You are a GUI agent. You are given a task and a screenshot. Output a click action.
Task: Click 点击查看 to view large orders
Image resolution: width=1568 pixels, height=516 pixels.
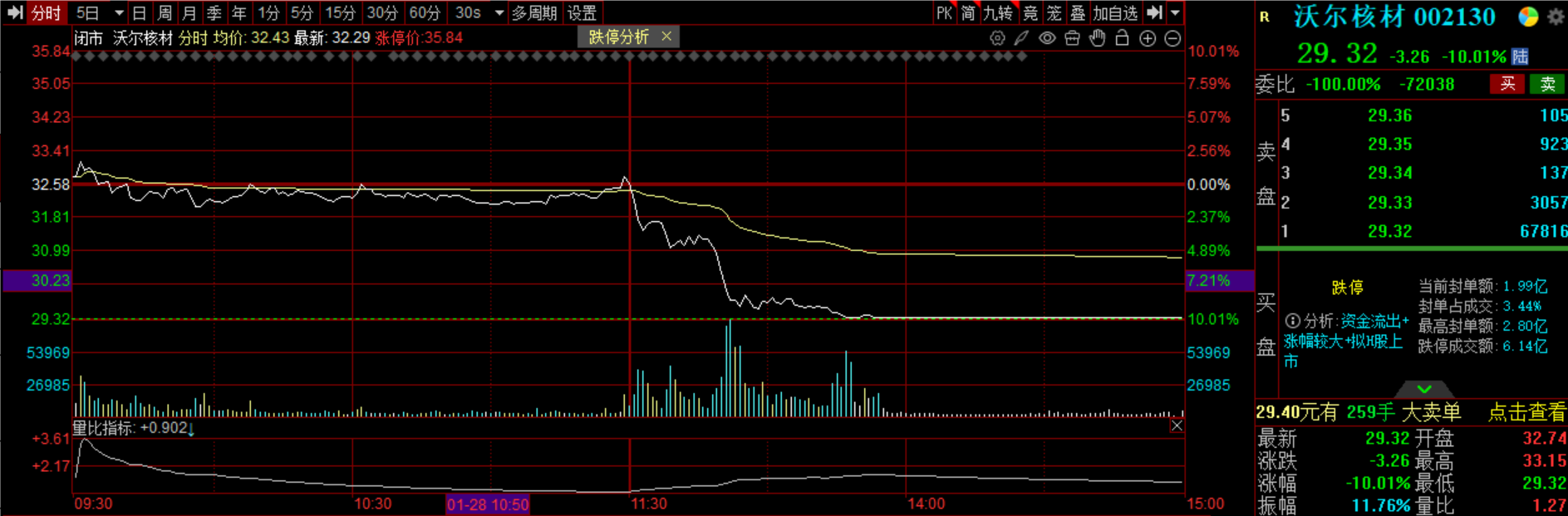tap(1526, 412)
